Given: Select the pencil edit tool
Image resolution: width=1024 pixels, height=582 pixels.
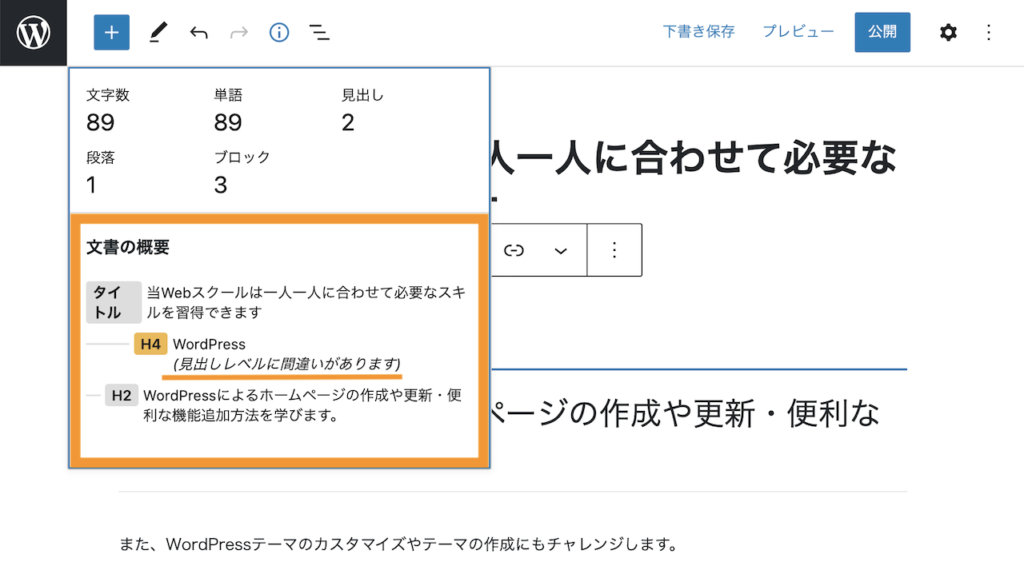Looking at the screenshot, I should tap(157, 32).
